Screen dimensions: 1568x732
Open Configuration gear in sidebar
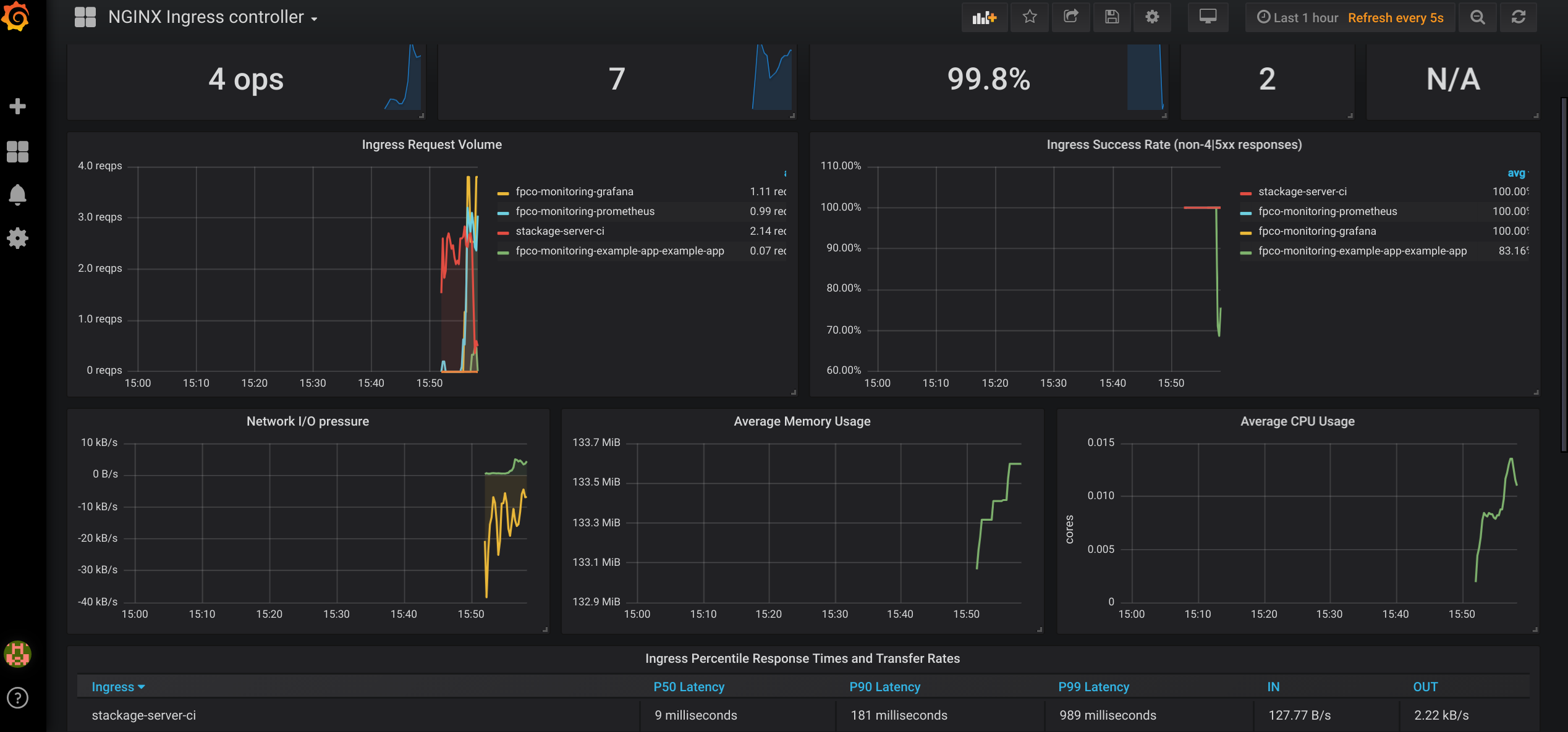point(17,238)
